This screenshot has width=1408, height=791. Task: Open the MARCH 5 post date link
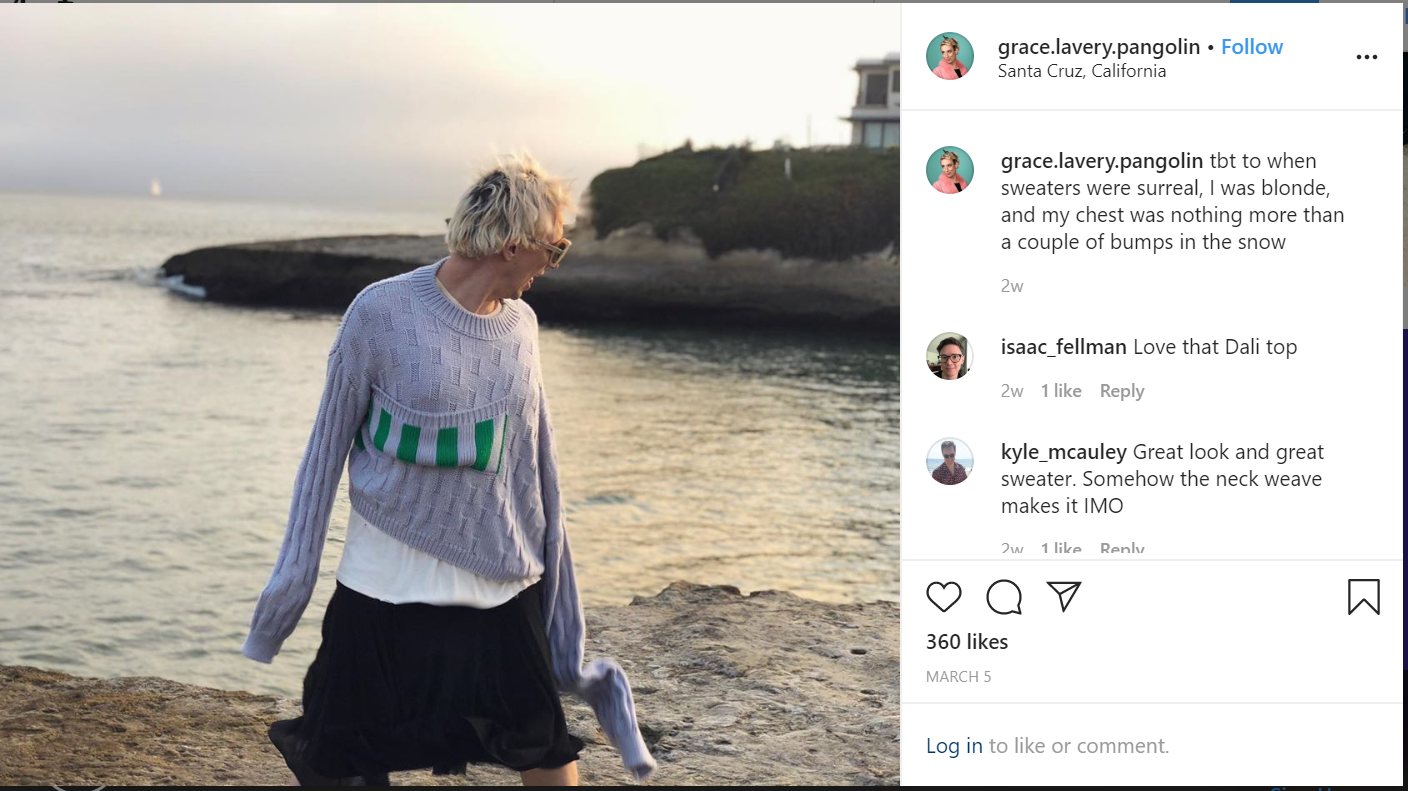[959, 677]
